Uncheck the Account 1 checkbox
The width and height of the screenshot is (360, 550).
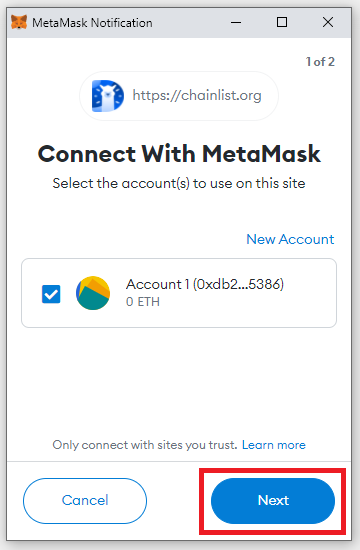tap(51, 294)
